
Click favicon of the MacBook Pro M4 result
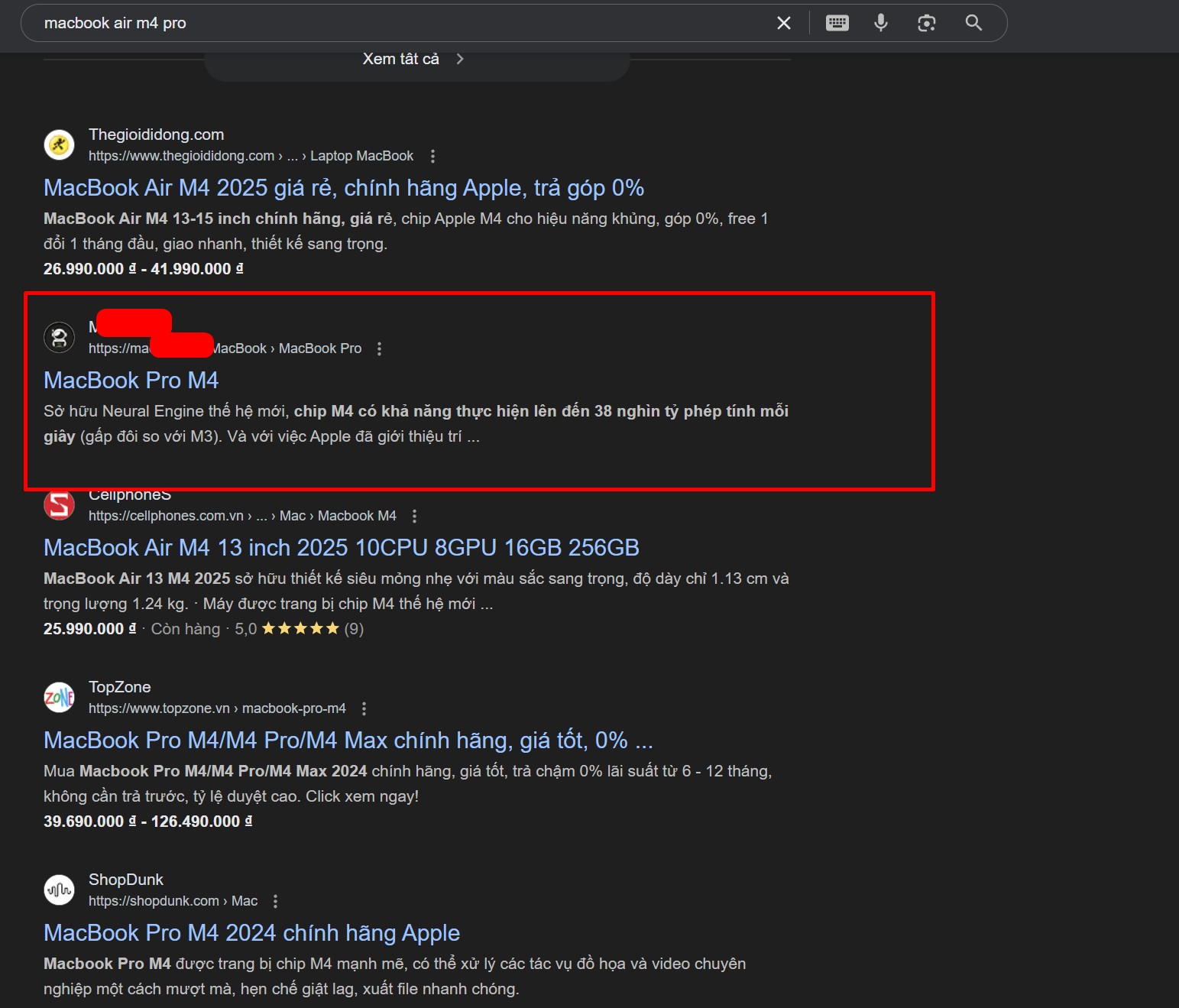60,337
